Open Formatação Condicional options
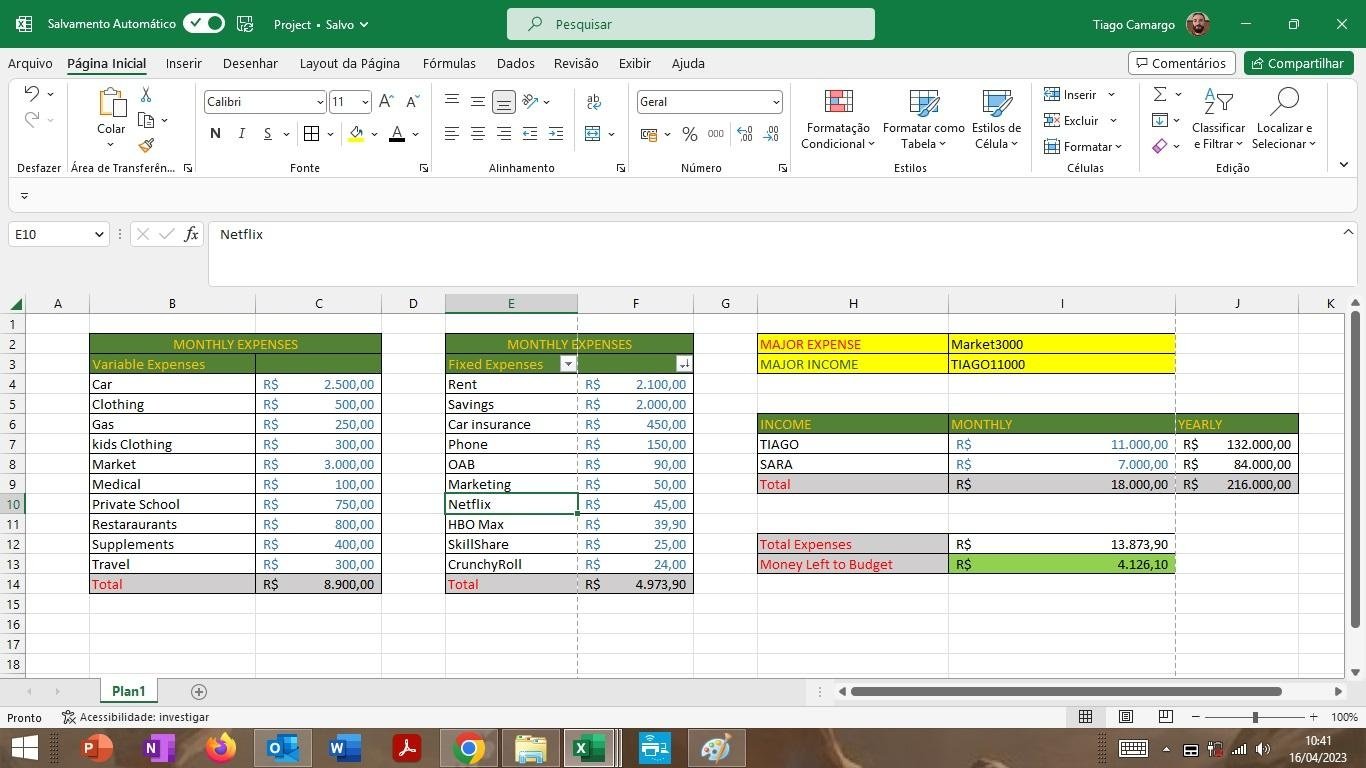 (x=838, y=120)
